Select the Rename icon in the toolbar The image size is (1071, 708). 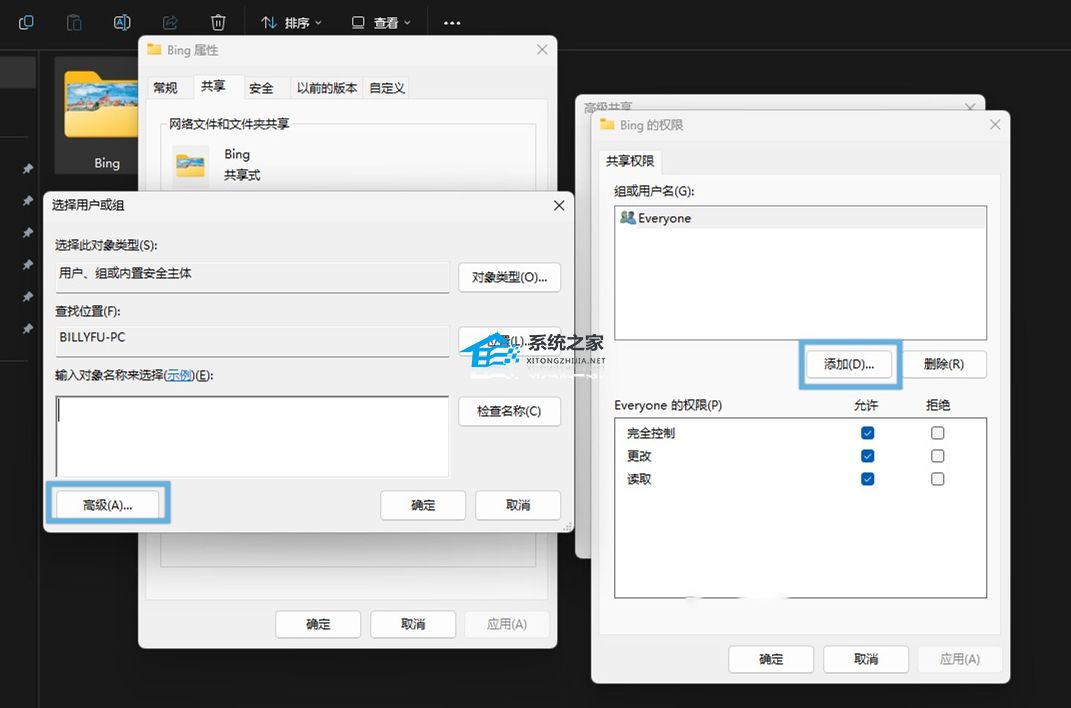(x=122, y=21)
